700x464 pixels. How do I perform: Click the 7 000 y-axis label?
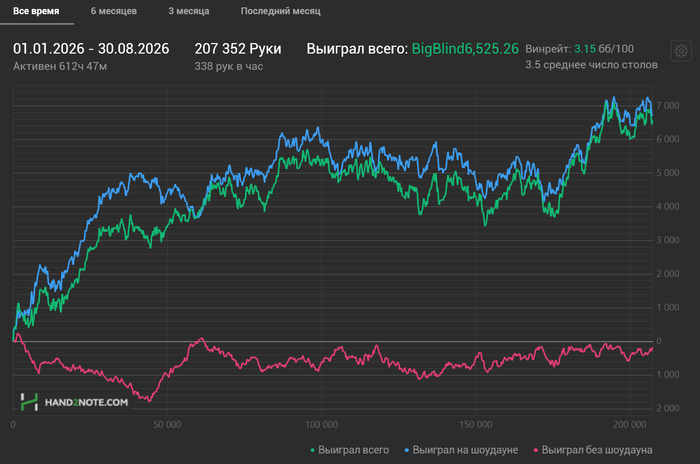(x=668, y=106)
